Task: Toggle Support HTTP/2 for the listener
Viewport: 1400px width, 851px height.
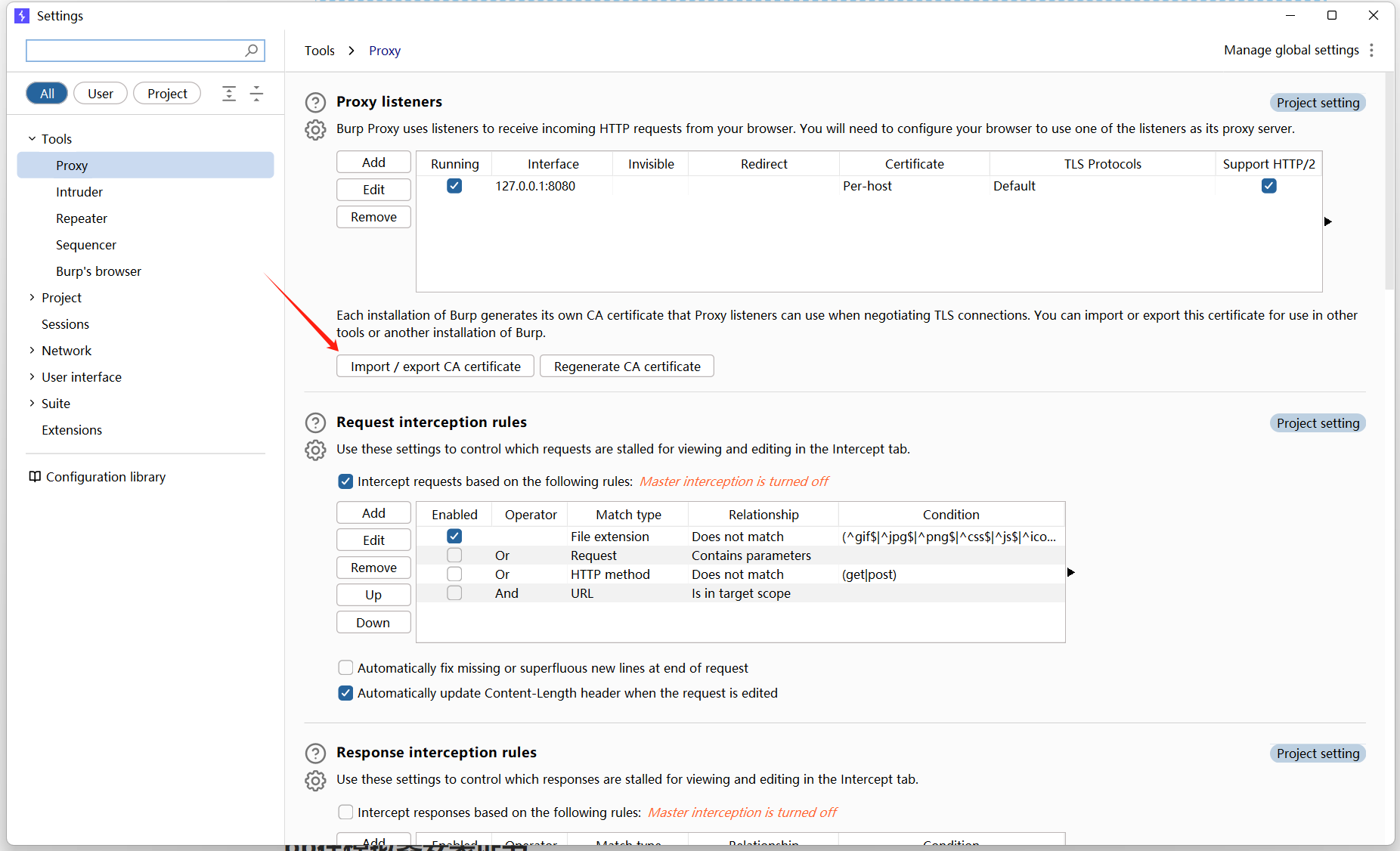Action: point(1269,186)
